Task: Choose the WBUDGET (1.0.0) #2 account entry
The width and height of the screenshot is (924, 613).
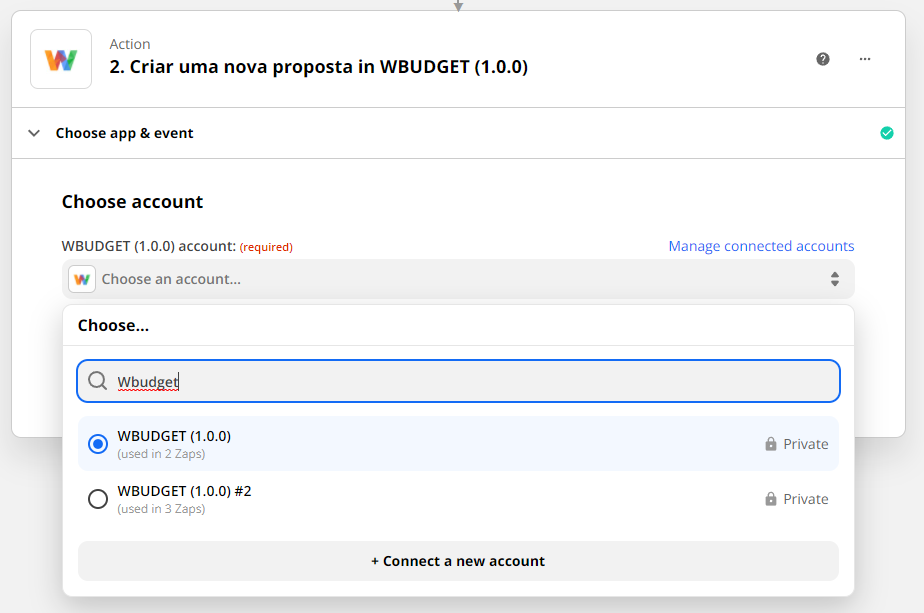Action: [x=458, y=499]
